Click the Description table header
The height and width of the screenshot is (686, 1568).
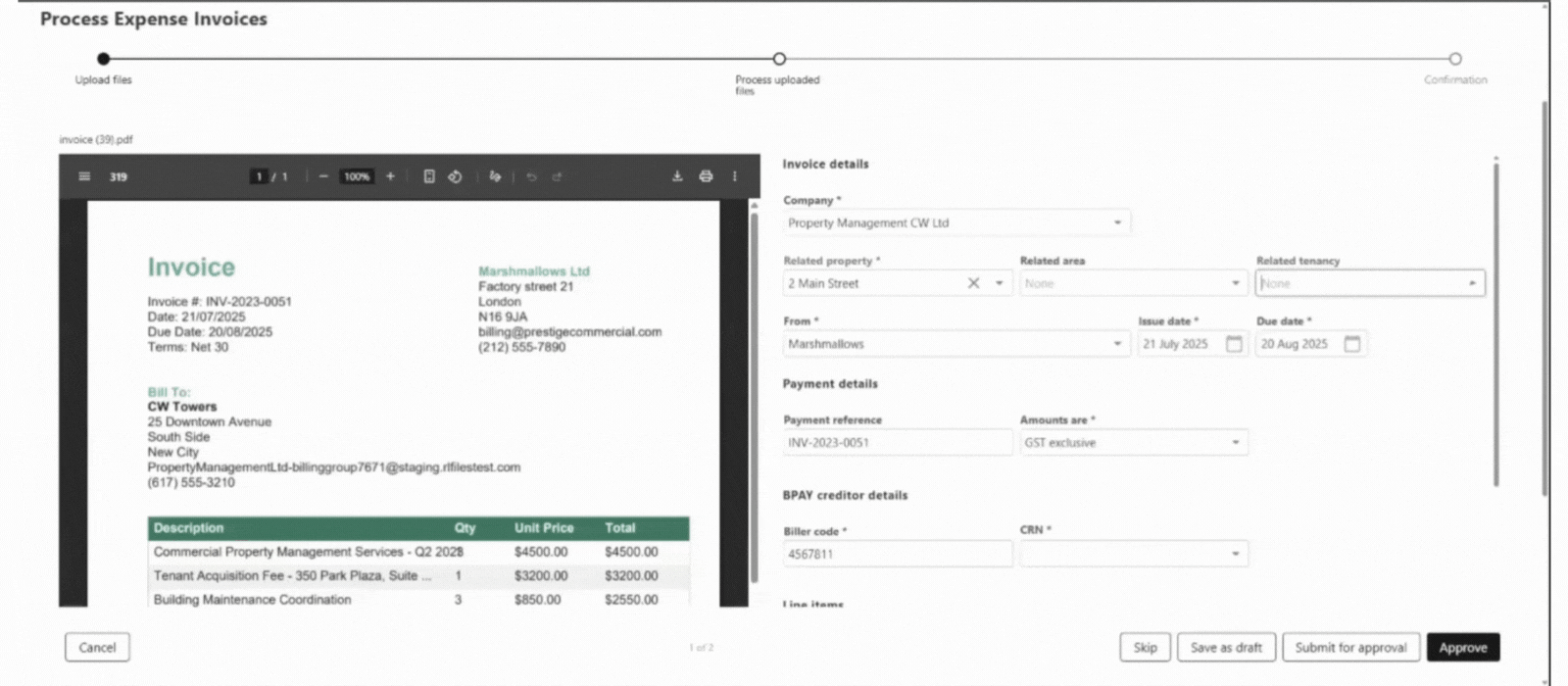pos(188,528)
